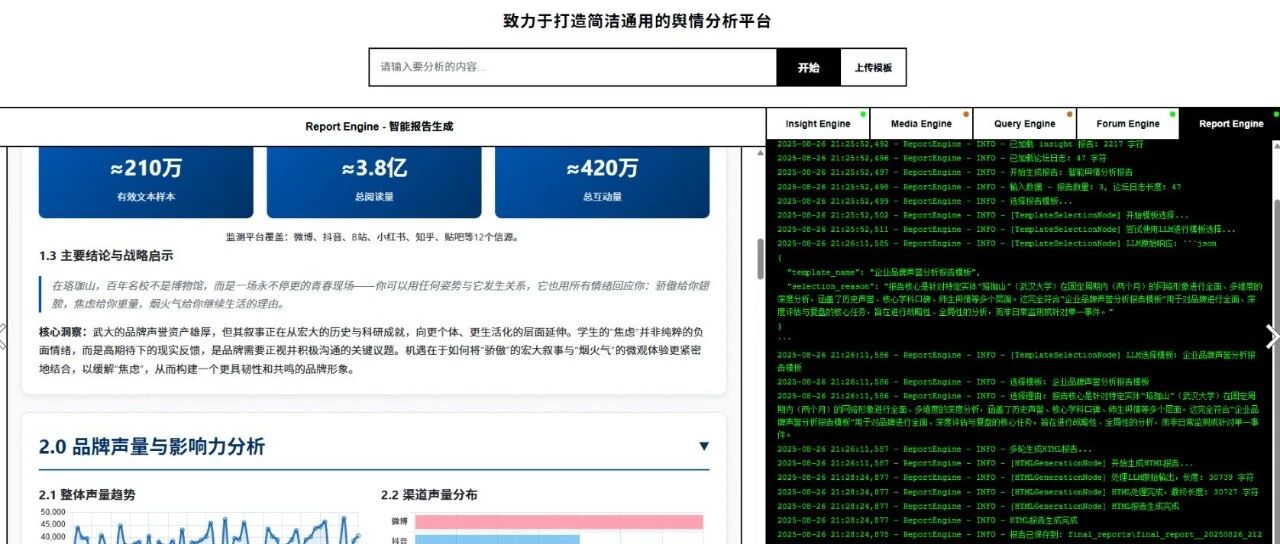
Task: Switch to the Media Engine tab
Action: point(921,124)
